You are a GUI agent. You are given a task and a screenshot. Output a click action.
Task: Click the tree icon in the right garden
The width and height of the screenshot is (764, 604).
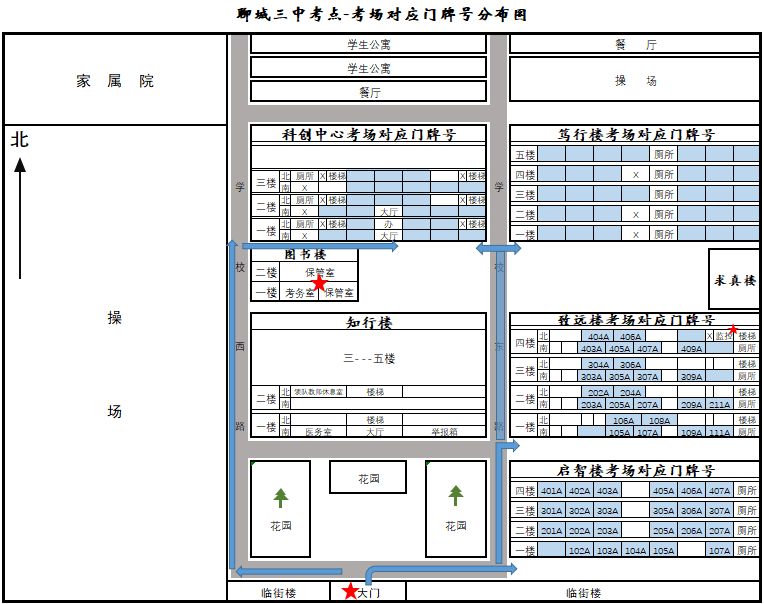tap(456, 495)
